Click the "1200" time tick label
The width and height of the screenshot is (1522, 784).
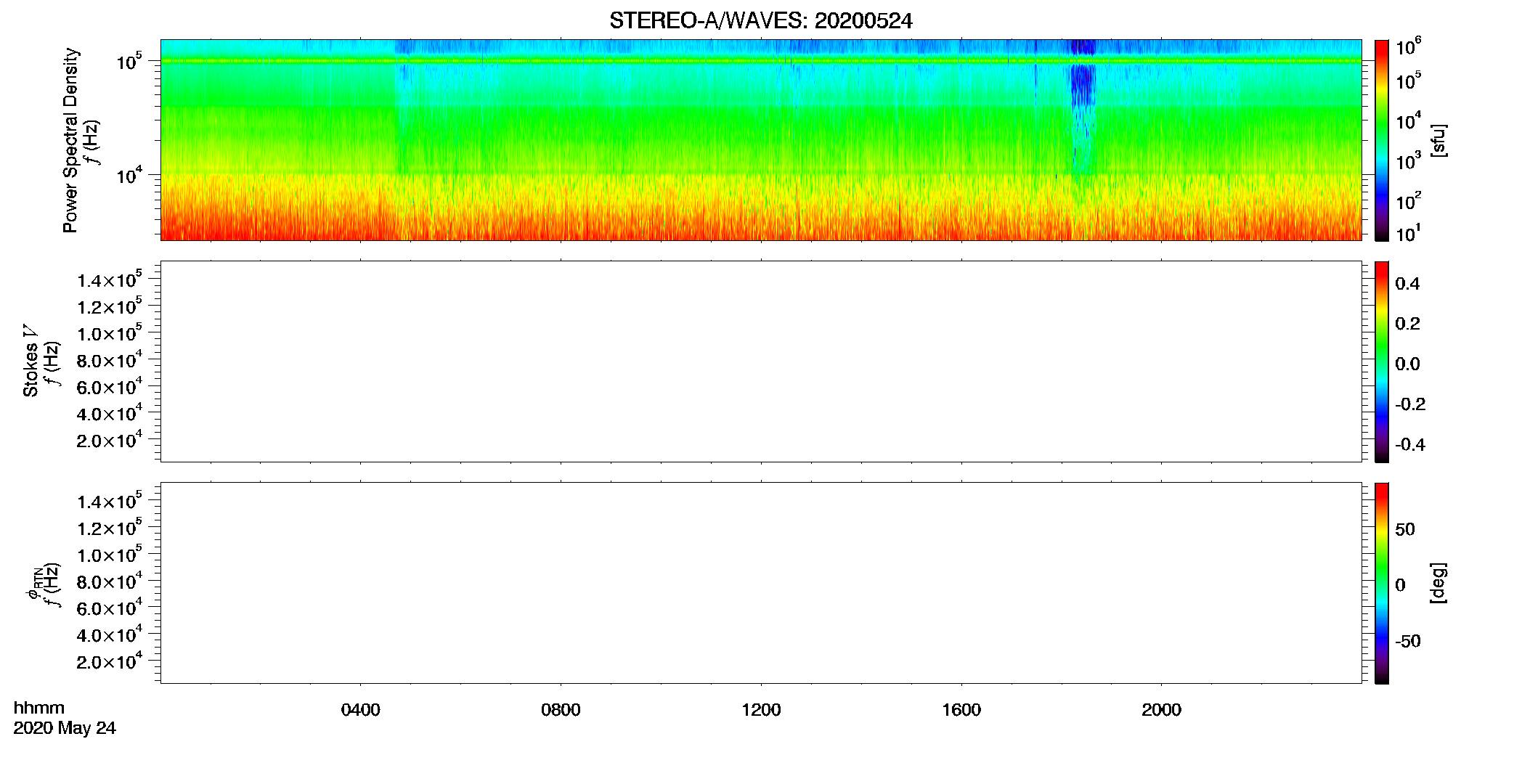(x=761, y=710)
